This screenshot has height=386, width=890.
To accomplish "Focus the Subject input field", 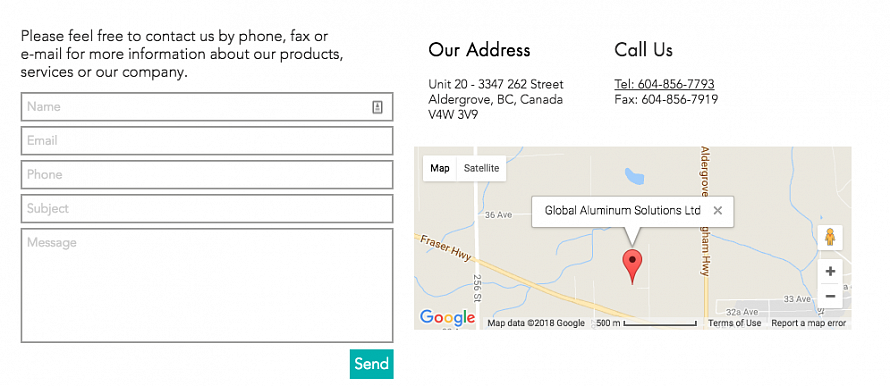I will (x=207, y=209).
